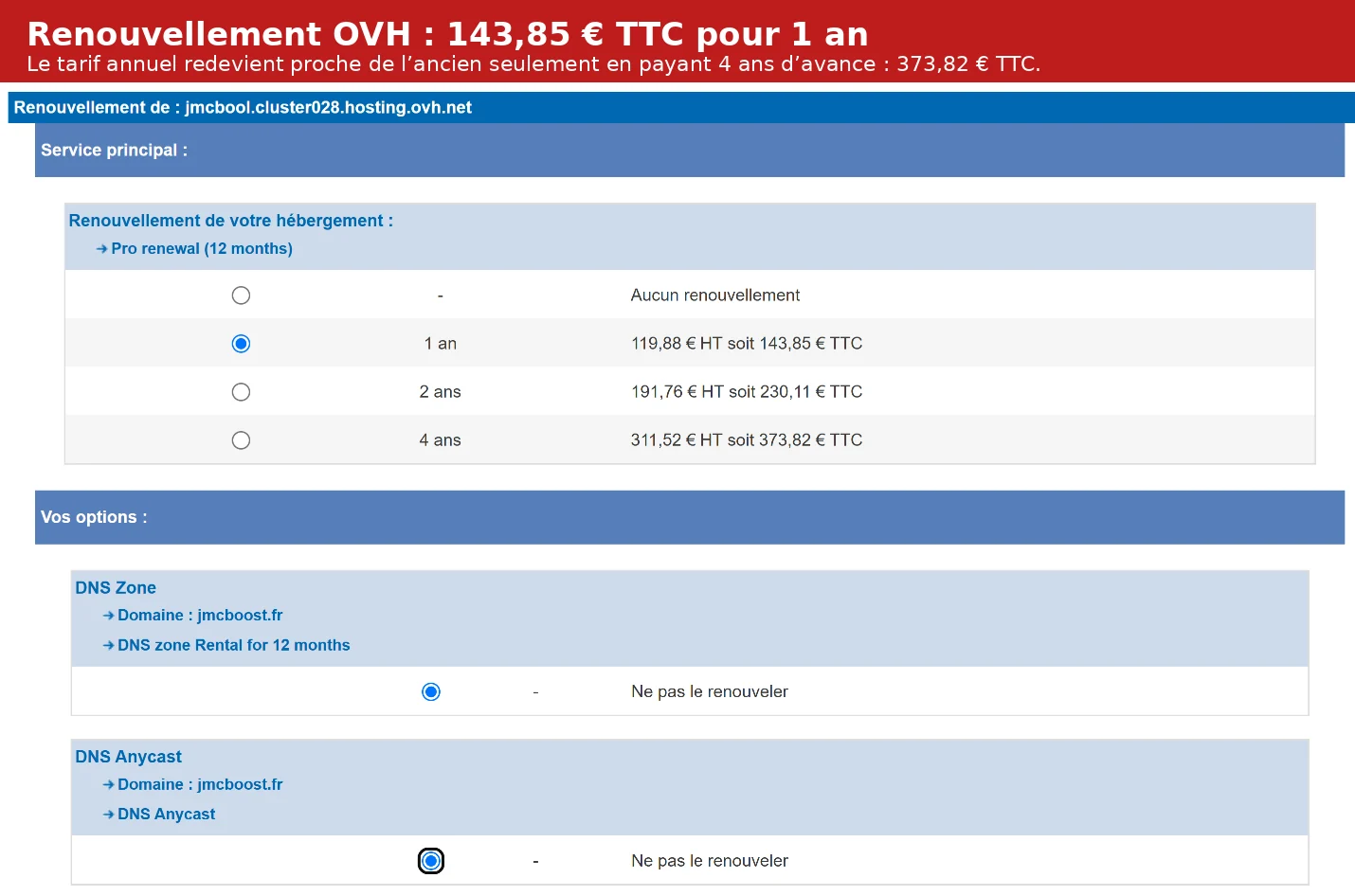
Task: Click the 'Aucun renouvellement' label
Action: coord(715,296)
